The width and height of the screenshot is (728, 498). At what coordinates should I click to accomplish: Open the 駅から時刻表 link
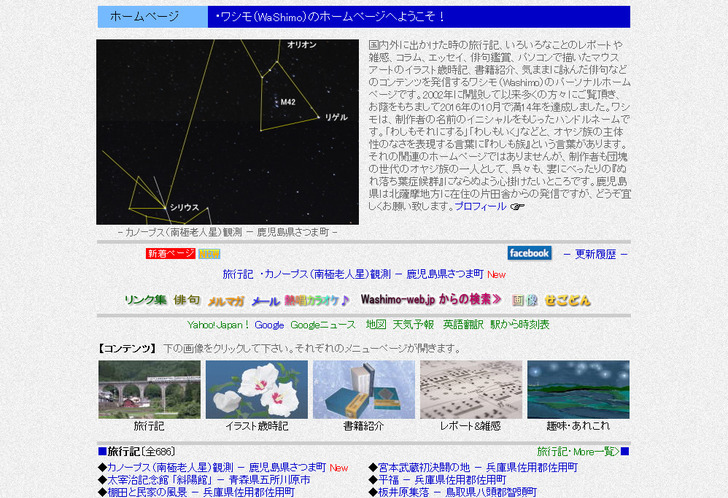[x=519, y=325]
